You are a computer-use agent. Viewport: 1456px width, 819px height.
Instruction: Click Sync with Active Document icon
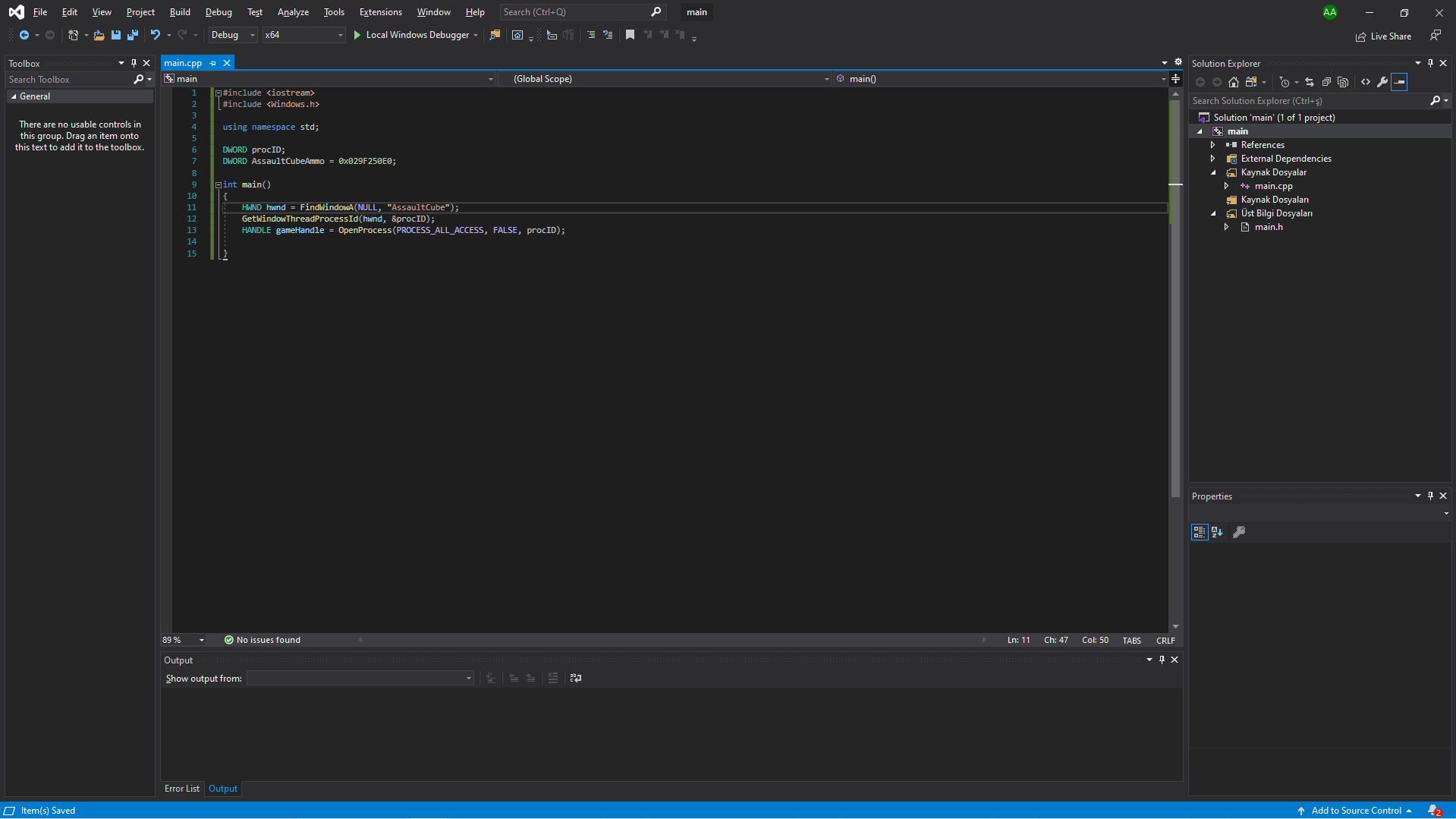coord(1310,82)
